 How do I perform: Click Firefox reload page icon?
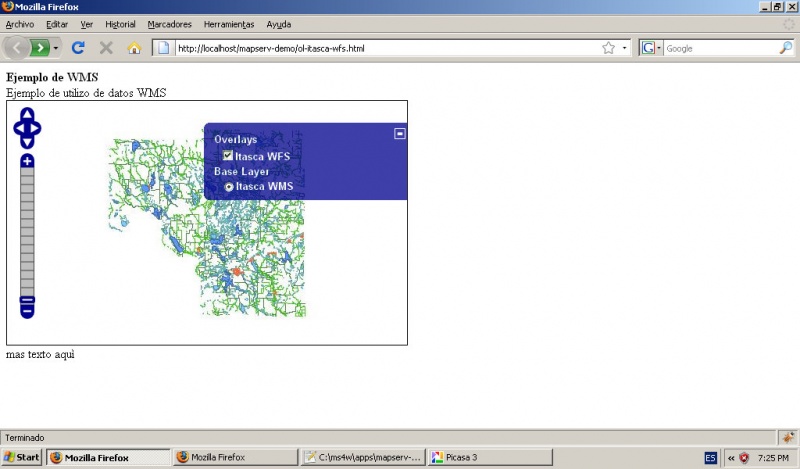click(x=78, y=47)
